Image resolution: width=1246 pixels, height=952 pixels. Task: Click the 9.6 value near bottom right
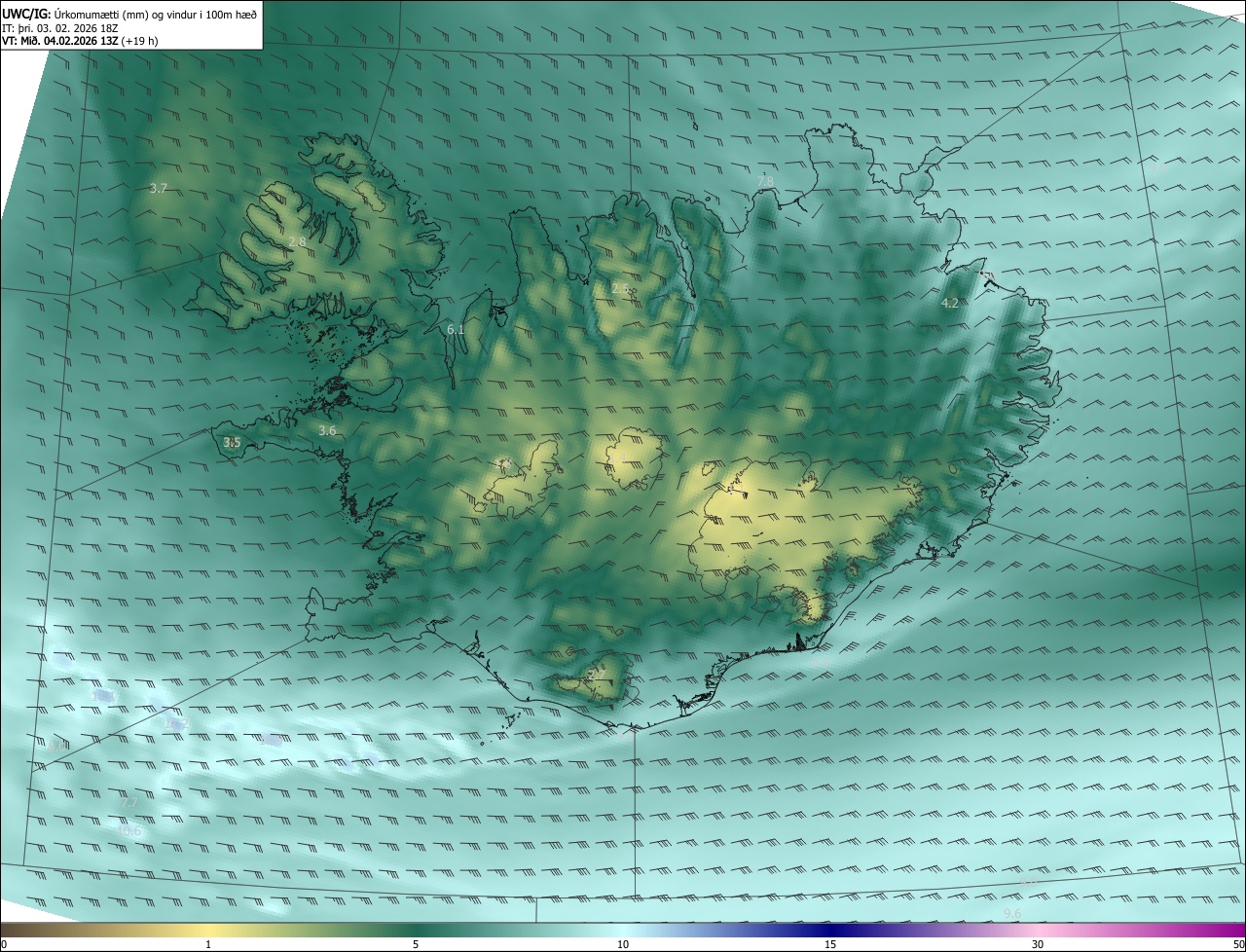(1012, 913)
